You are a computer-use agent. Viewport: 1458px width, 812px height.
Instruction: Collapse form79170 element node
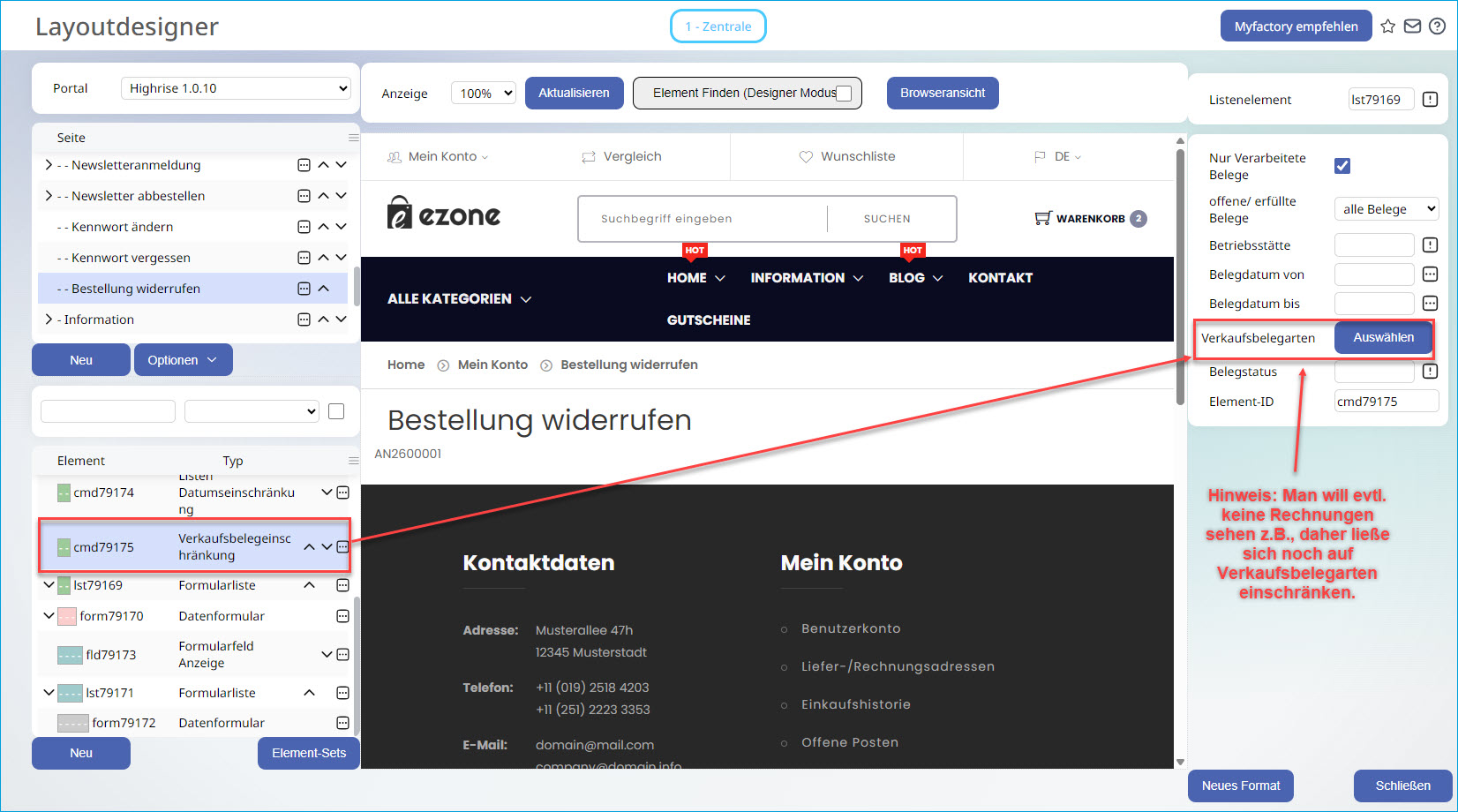click(x=49, y=616)
